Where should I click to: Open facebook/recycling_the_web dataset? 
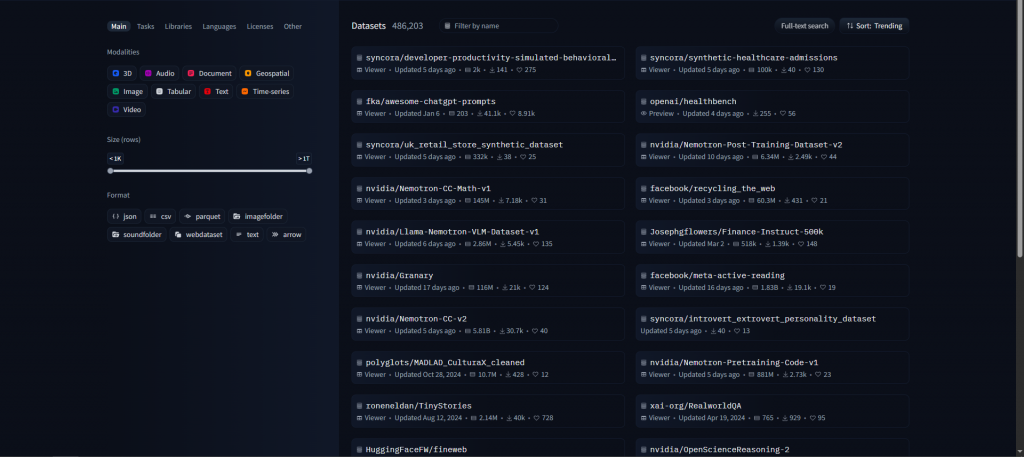tap(772, 193)
